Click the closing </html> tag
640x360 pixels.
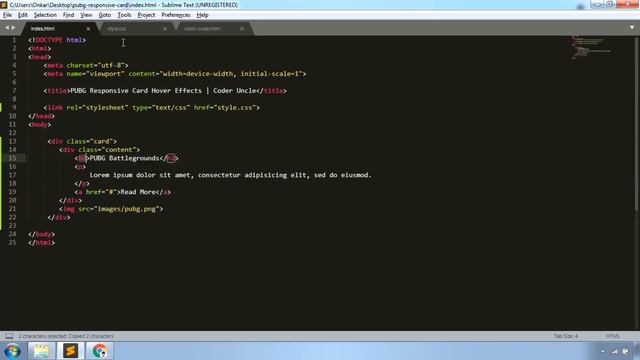41,242
